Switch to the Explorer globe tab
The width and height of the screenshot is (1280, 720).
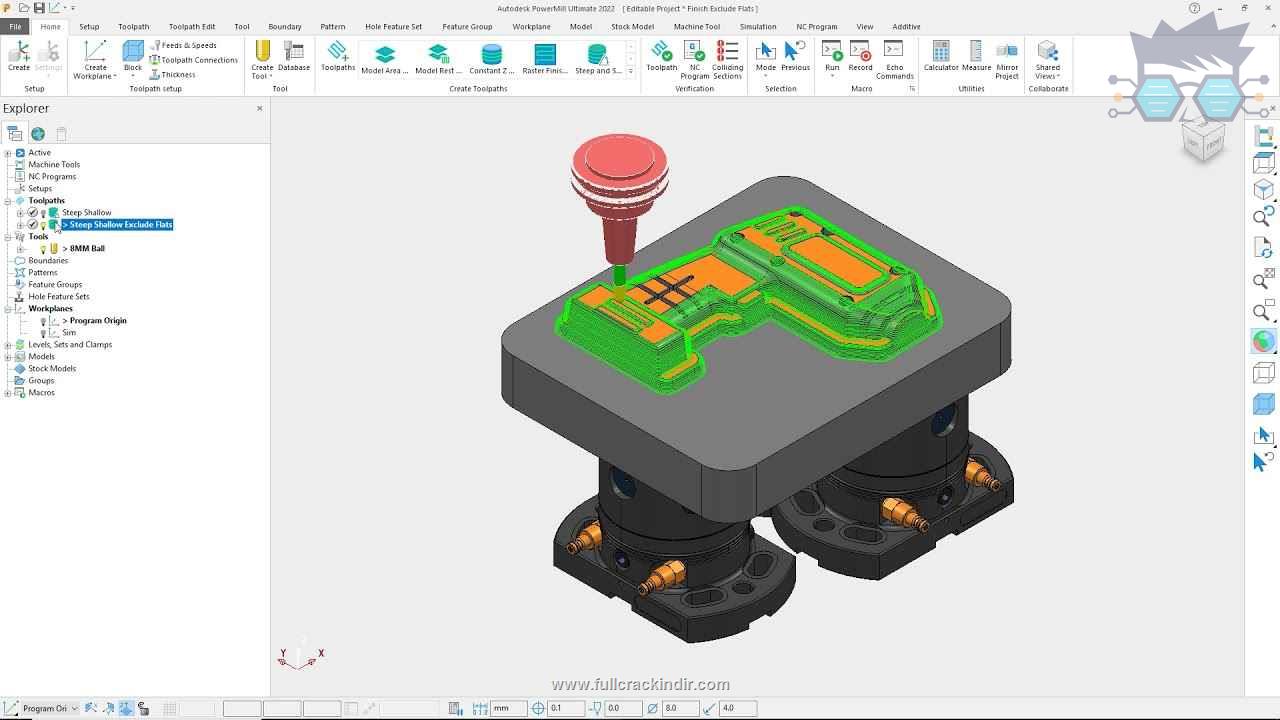(38, 133)
